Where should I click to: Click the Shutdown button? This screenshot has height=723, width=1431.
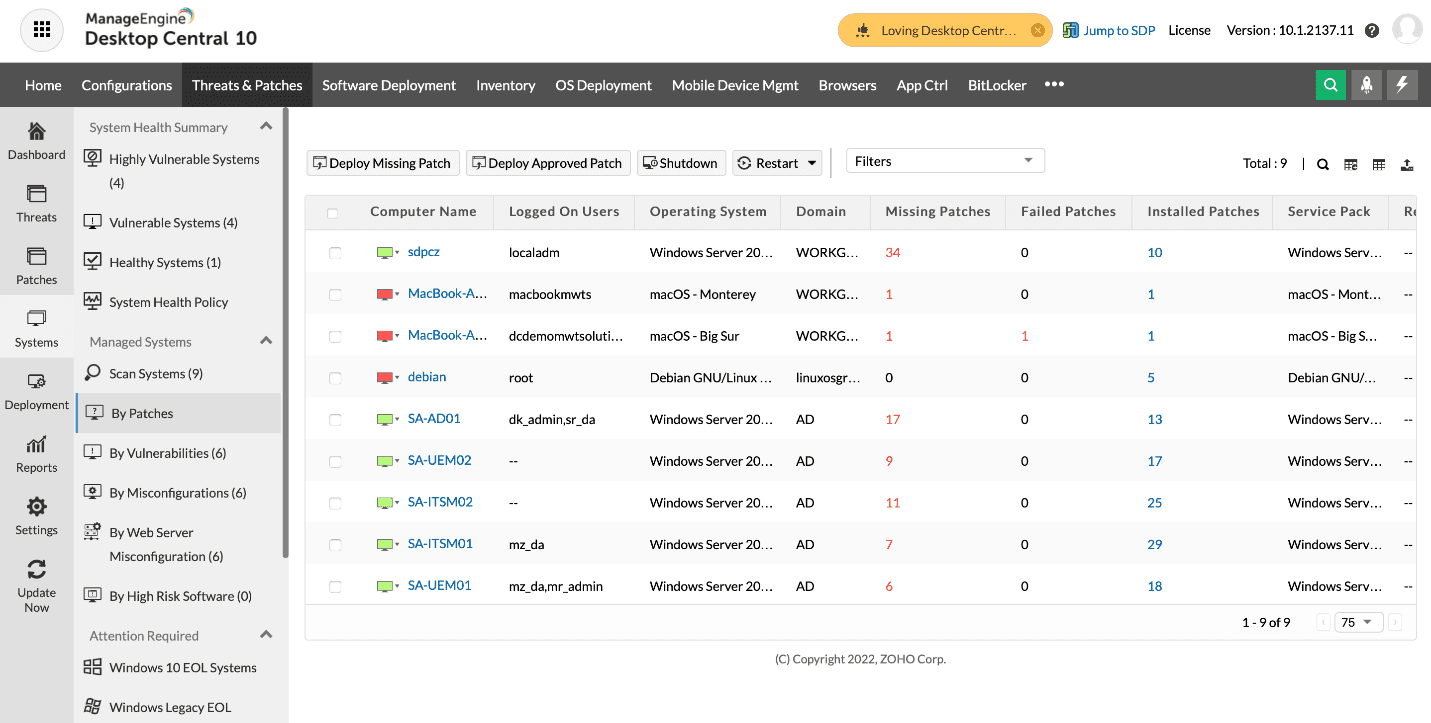(x=681, y=163)
